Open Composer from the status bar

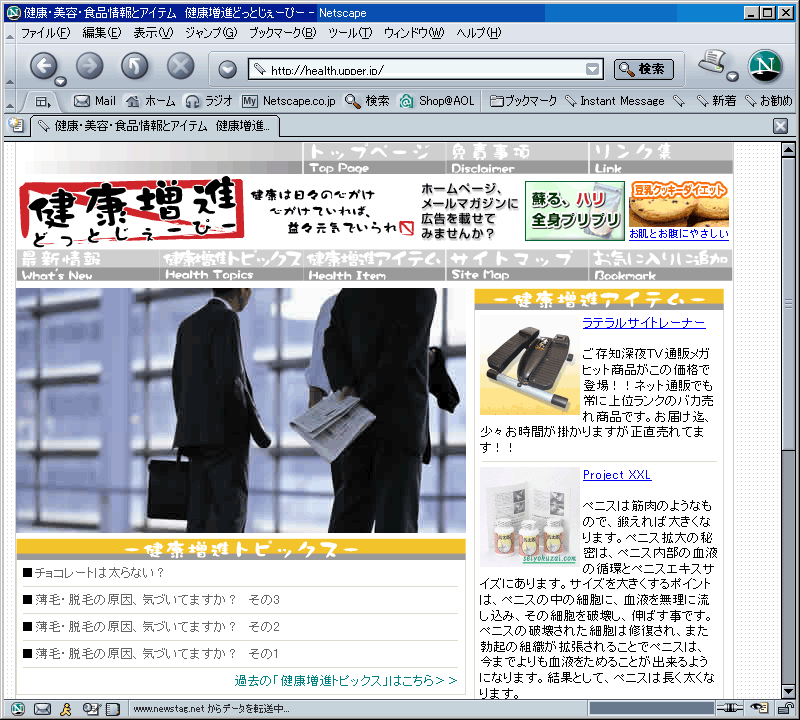pos(91,709)
